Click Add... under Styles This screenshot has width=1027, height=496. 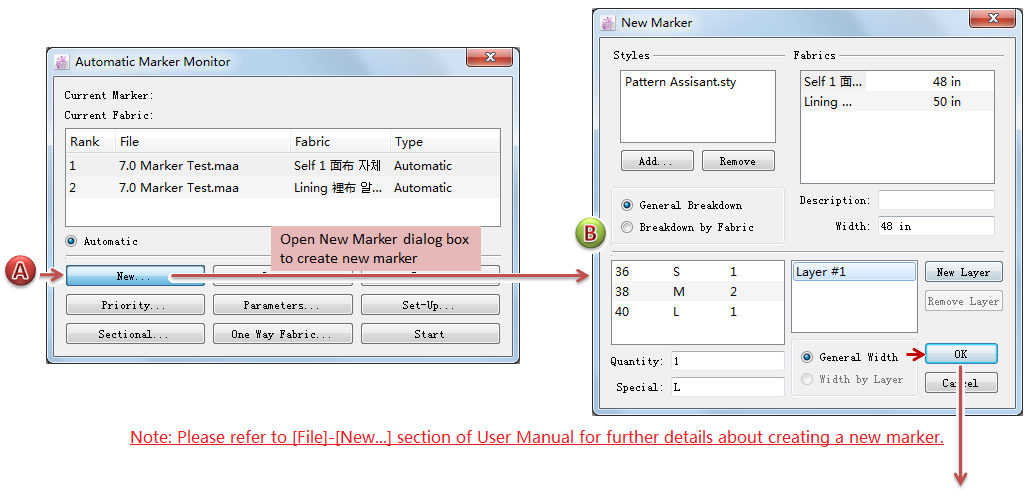coord(657,161)
